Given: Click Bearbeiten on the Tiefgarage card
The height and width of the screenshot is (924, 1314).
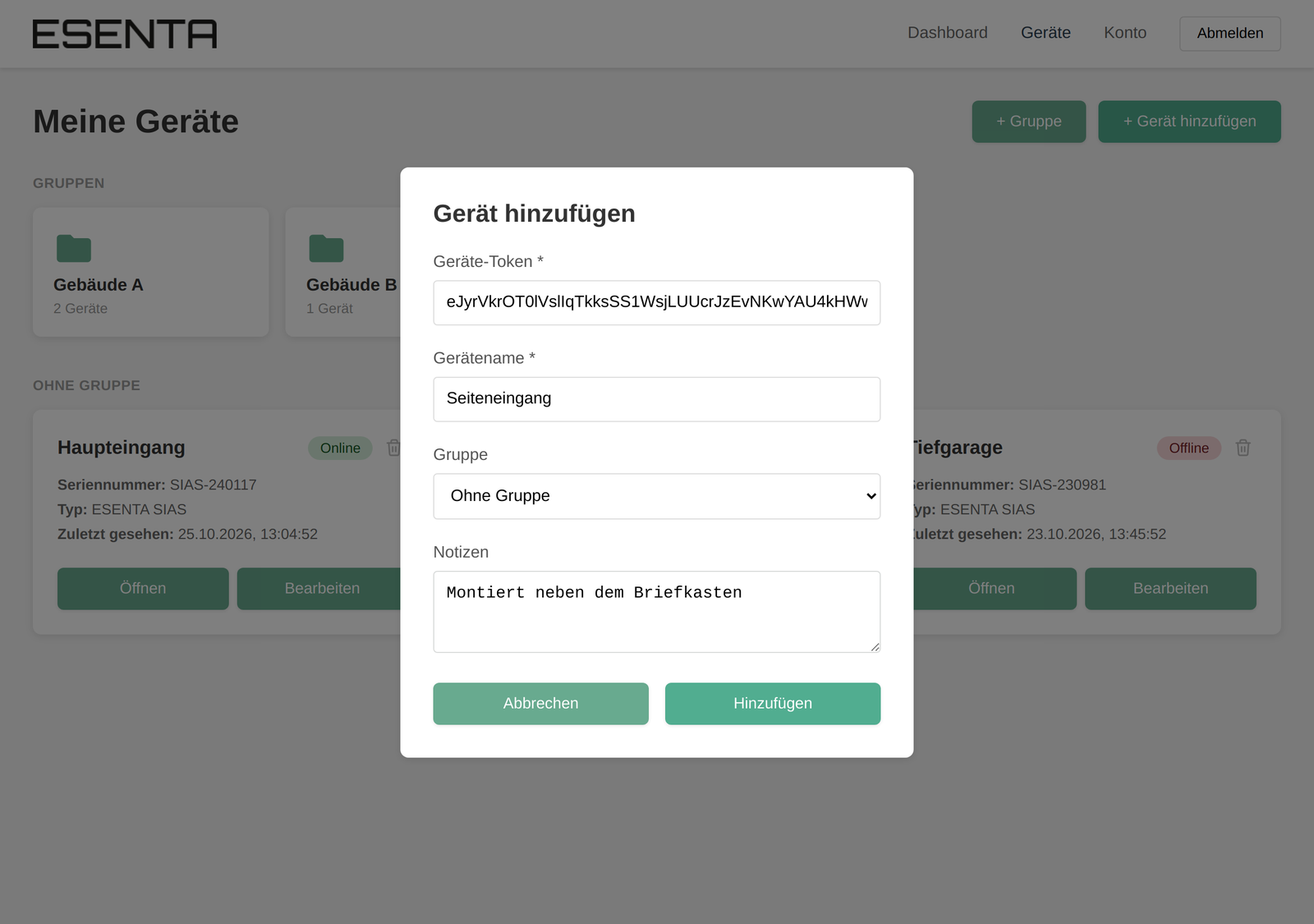Looking at the screenshot, I should click(1171, 589).
